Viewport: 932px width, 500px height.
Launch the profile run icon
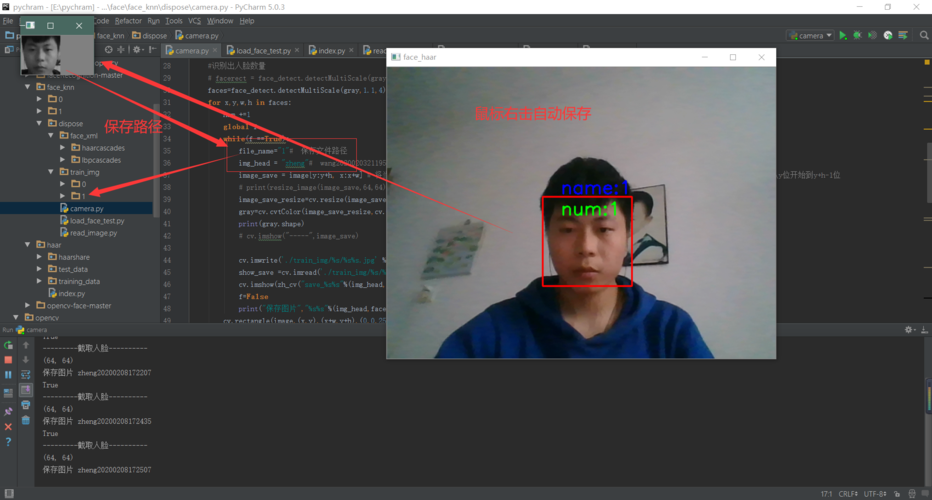[888, 36]
